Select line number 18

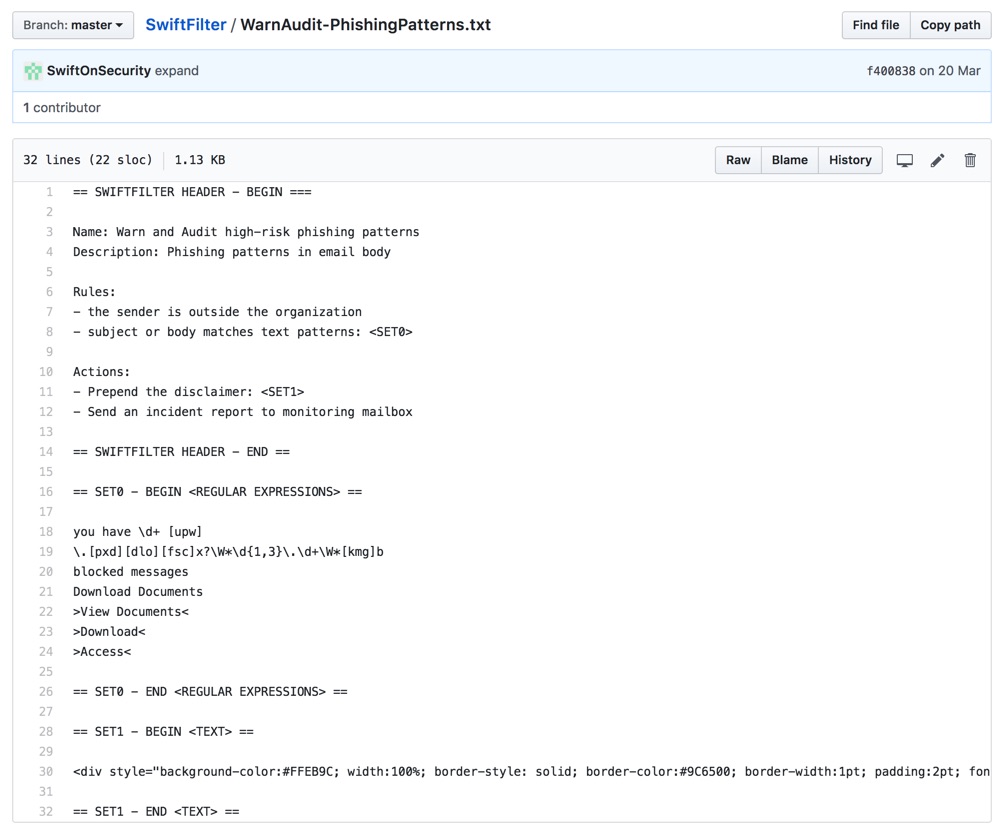coord(45,531)
